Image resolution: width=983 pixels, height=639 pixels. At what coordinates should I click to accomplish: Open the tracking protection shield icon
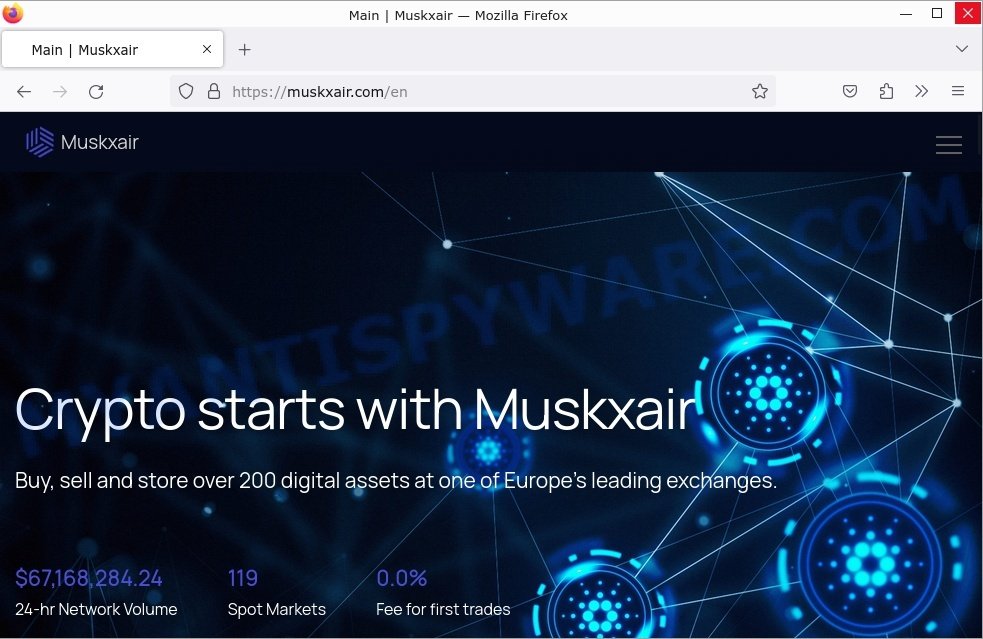[186, 92]
